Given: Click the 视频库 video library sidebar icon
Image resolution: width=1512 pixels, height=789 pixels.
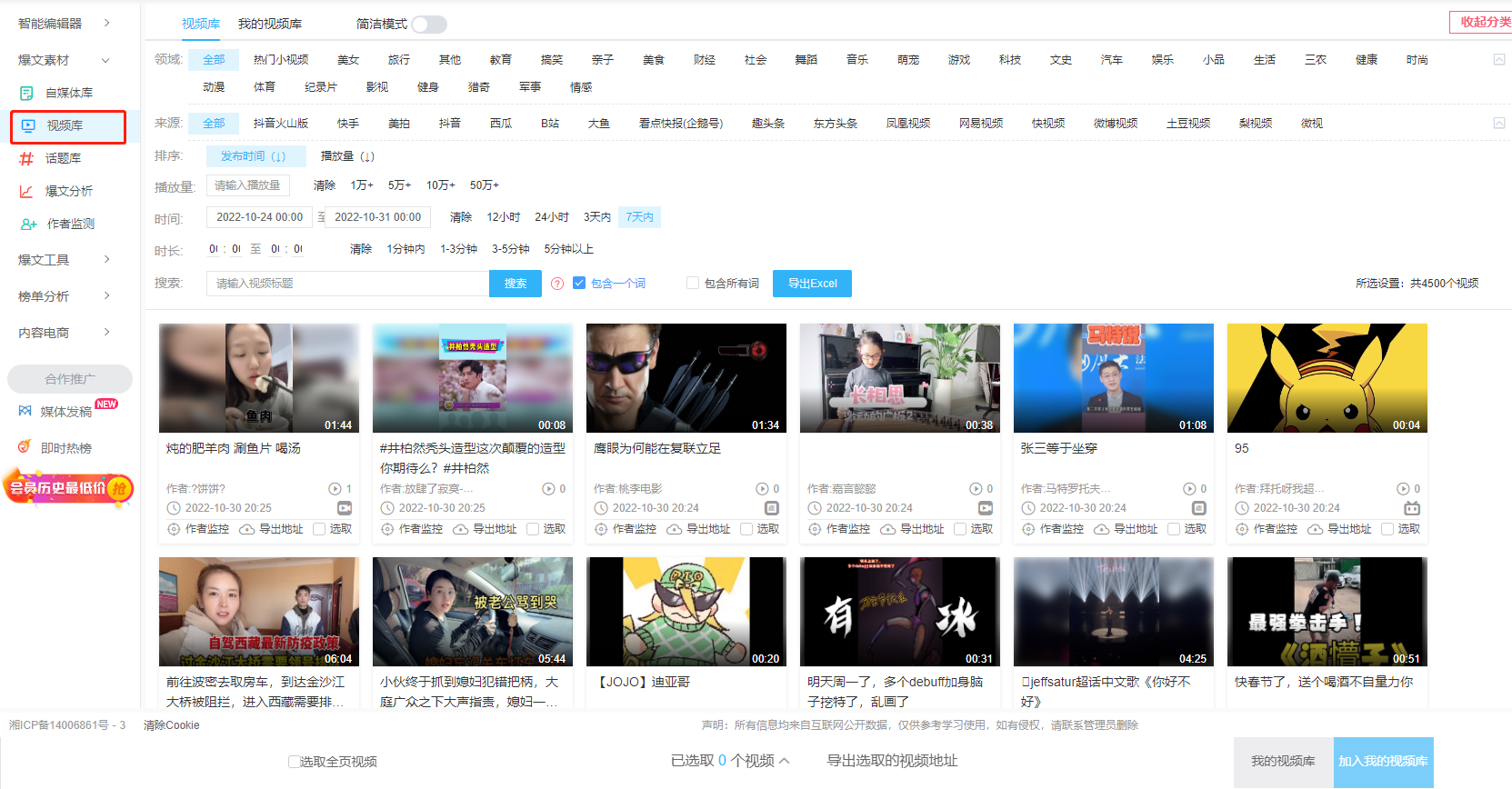Looking at the screenshot, I should tap(28, 125).
